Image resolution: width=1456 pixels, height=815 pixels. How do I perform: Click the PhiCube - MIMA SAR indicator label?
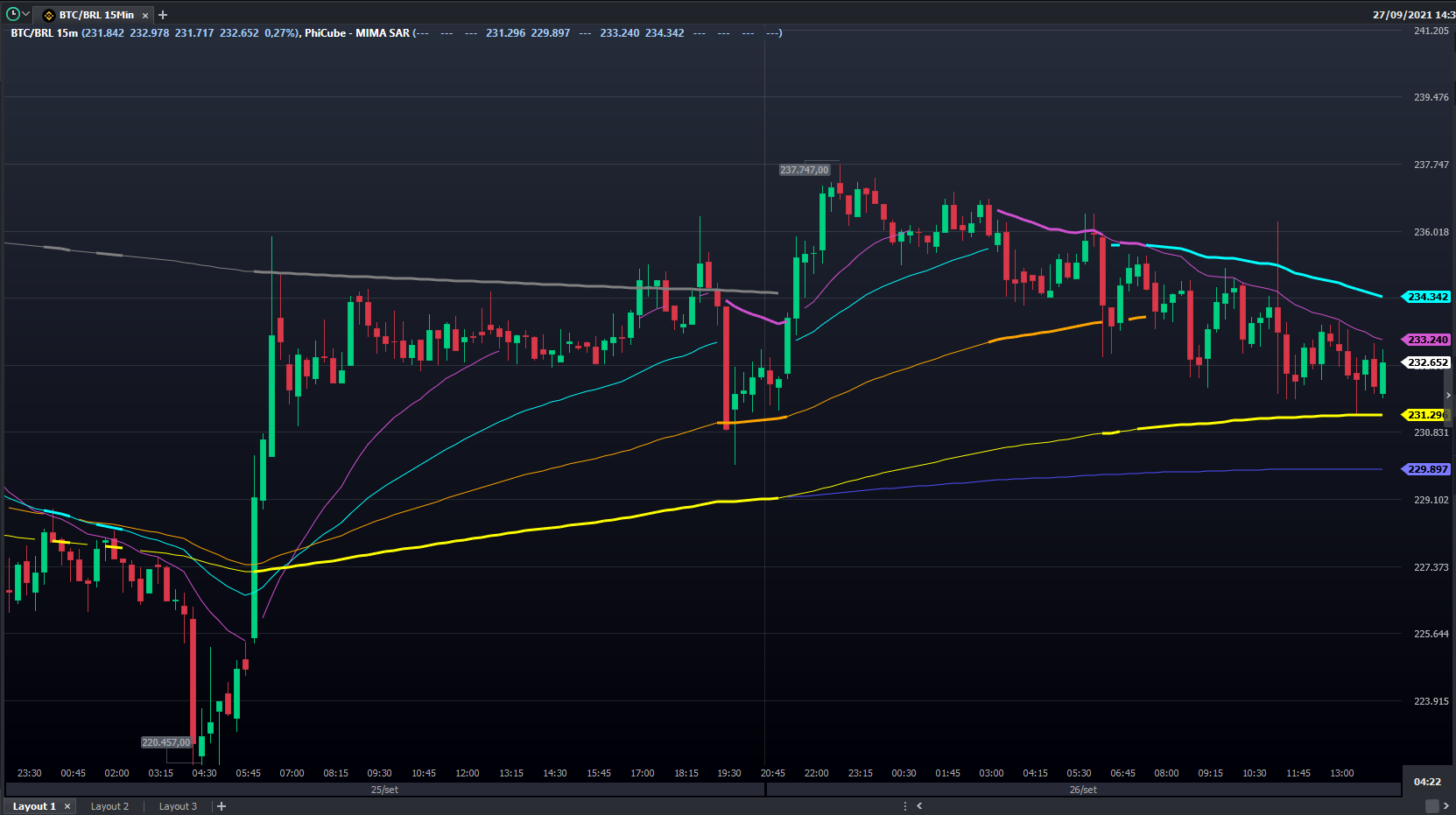pyautogui.click(x=357, y=33)
